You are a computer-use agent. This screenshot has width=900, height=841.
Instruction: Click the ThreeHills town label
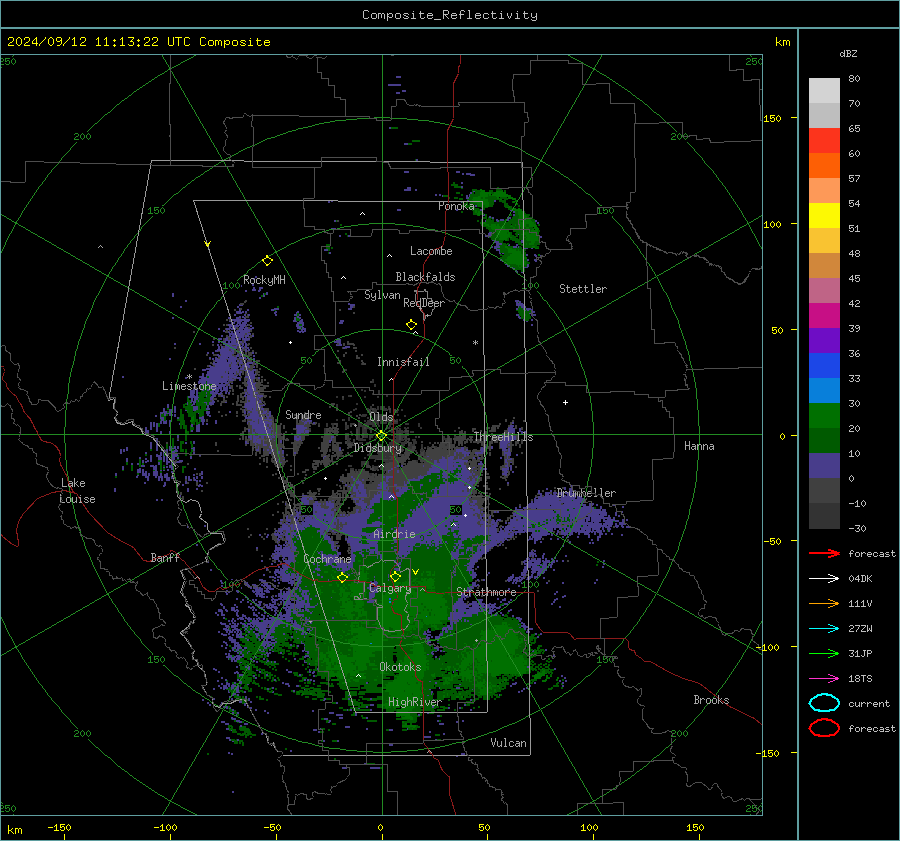(503, 437)
